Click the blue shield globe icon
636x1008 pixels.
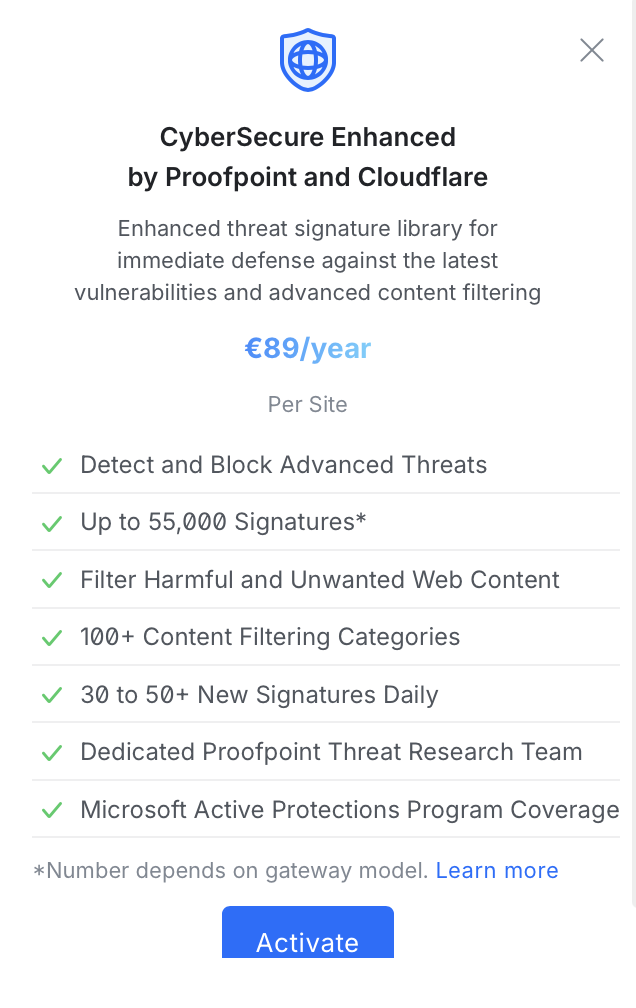pos(307,60)
